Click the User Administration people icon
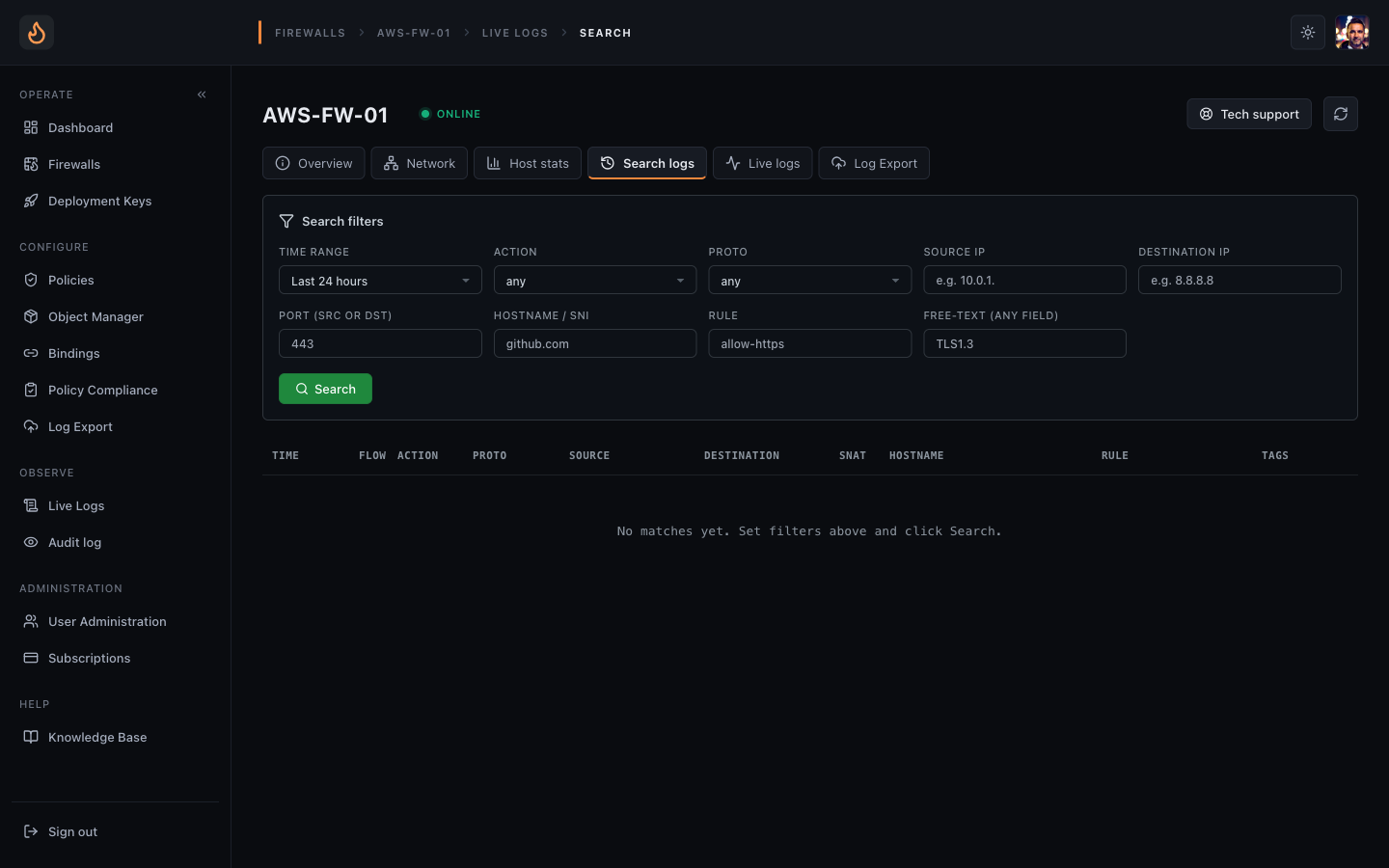The image size is (1389, 868). 31,621
